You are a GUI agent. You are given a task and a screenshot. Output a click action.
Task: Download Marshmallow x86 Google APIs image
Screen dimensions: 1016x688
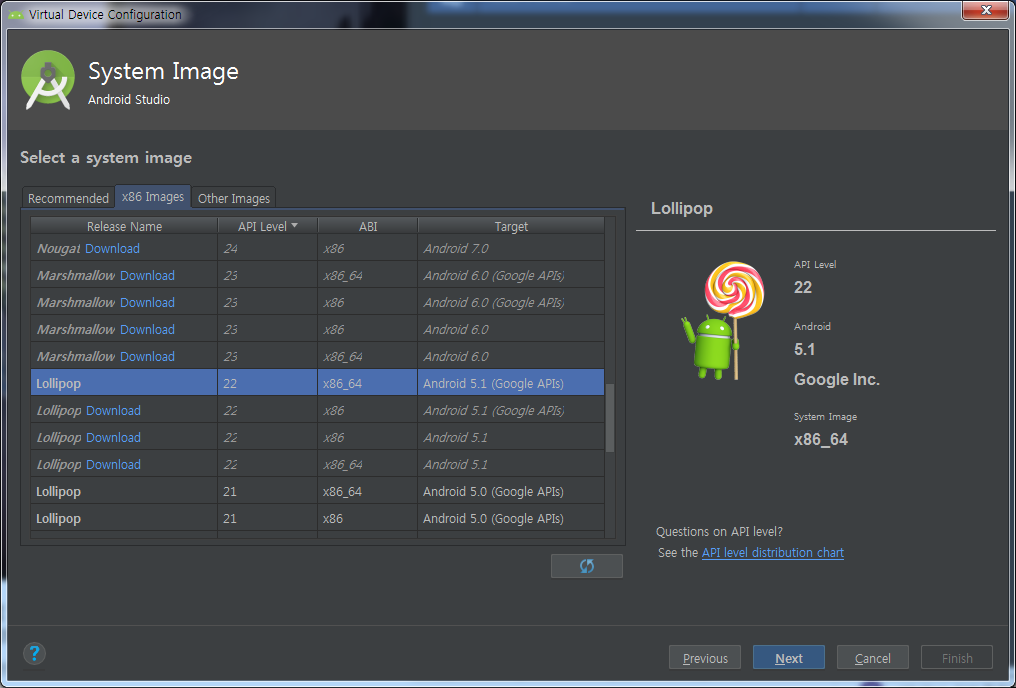147,303
